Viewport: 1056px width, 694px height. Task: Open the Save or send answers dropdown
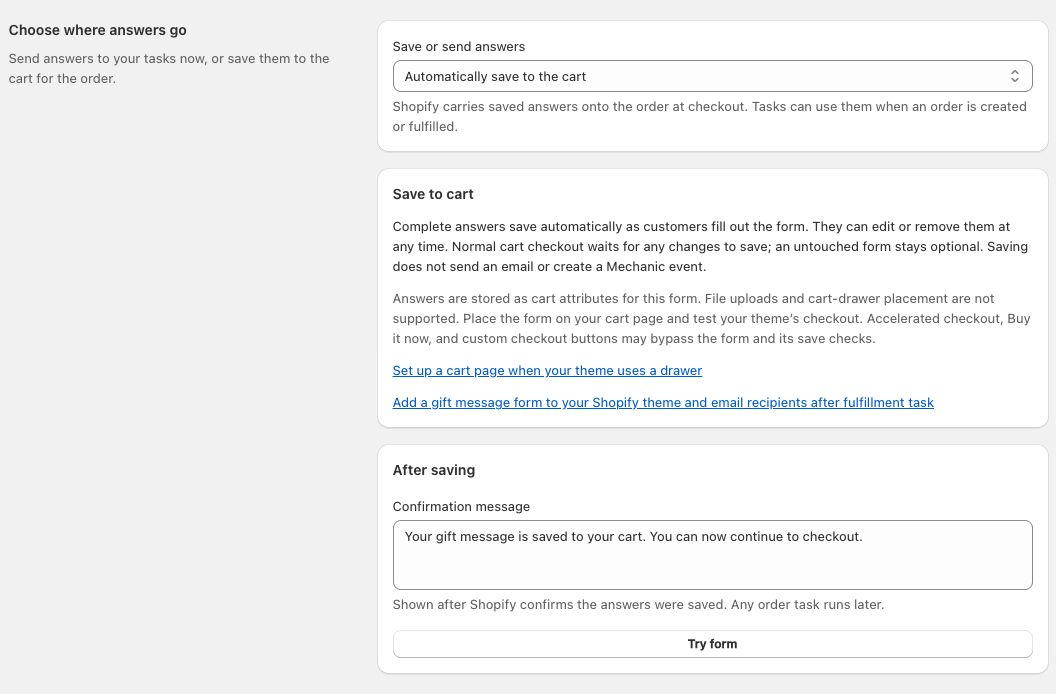coord(713,76)
